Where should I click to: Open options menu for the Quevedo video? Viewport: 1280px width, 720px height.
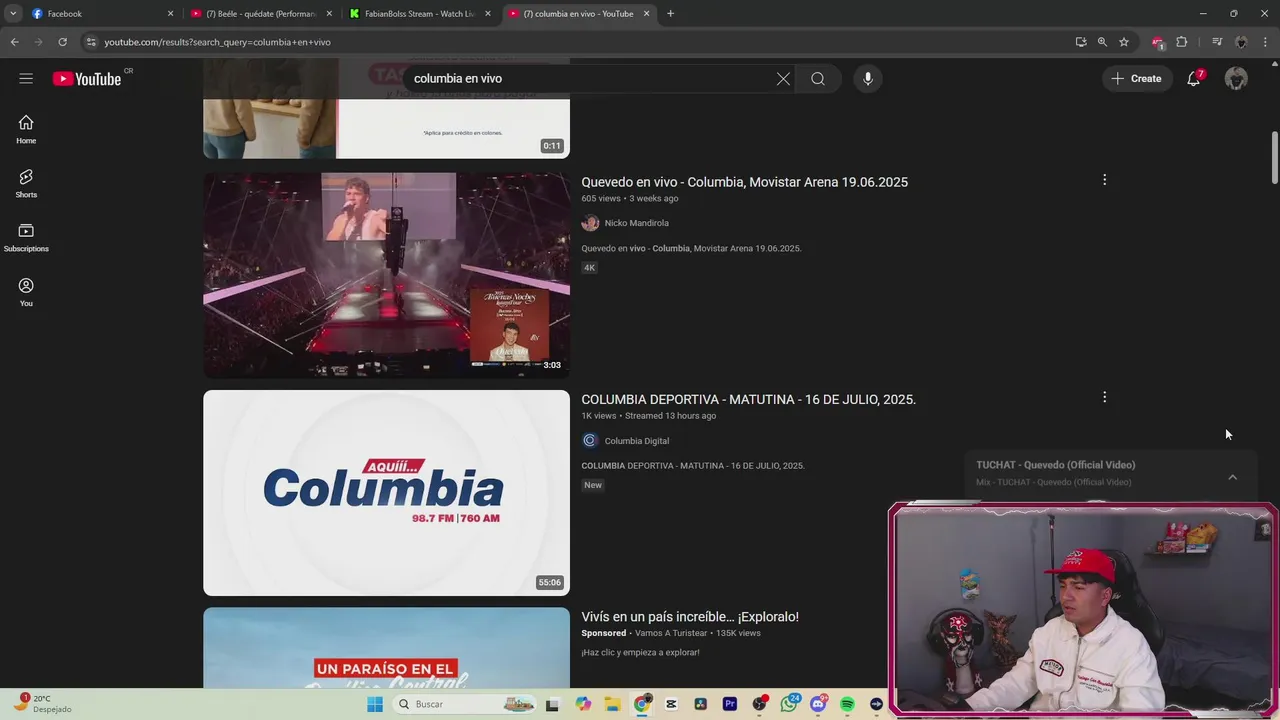point(1104,180)
